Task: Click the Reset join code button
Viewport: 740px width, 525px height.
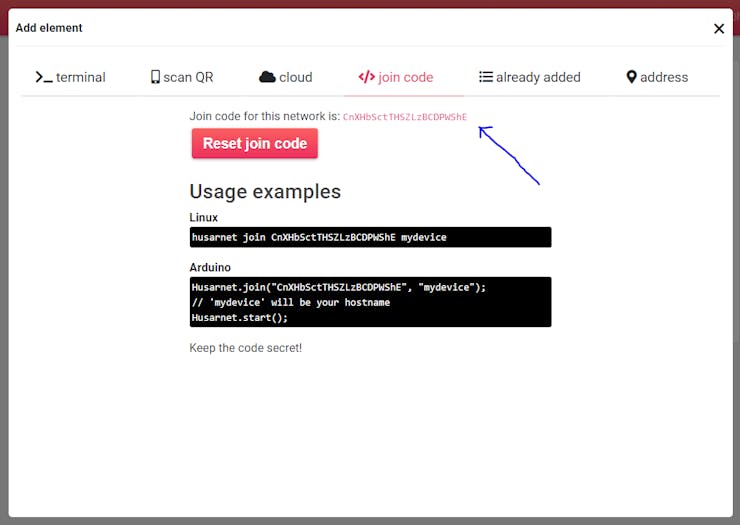Action: tap(255, 144)
